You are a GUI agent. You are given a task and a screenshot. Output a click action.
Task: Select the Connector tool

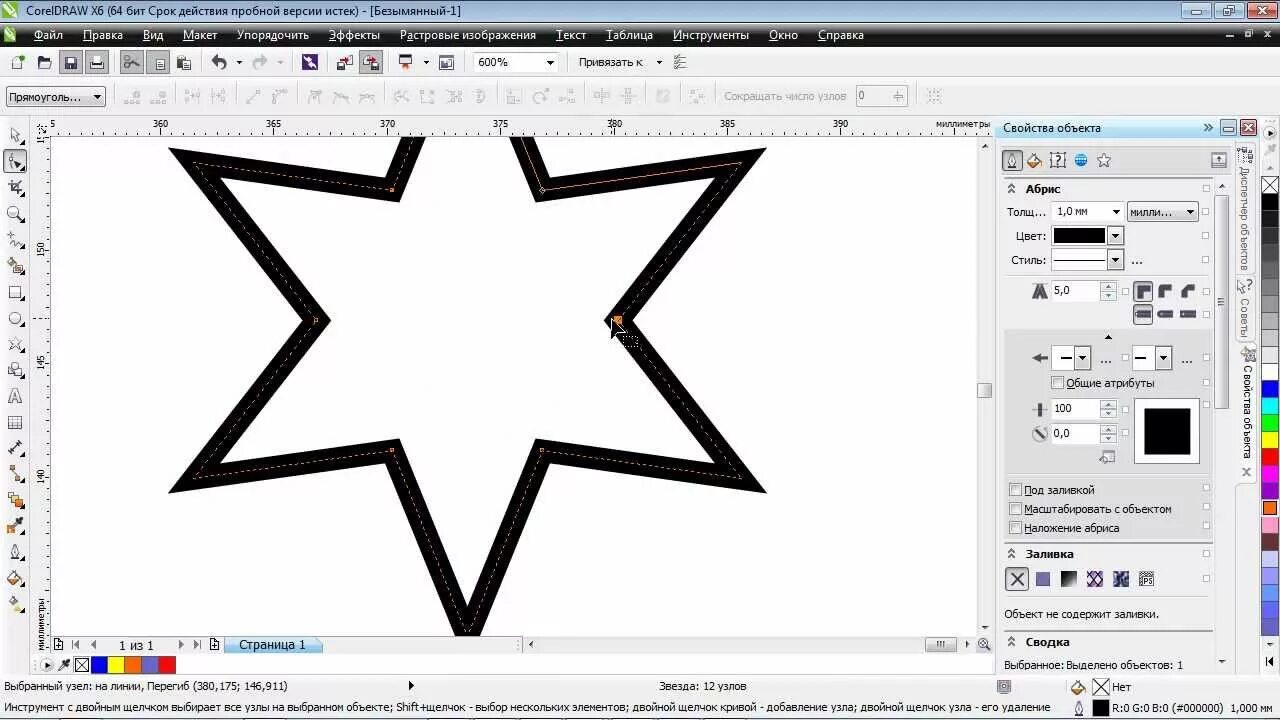coord(15,474)
